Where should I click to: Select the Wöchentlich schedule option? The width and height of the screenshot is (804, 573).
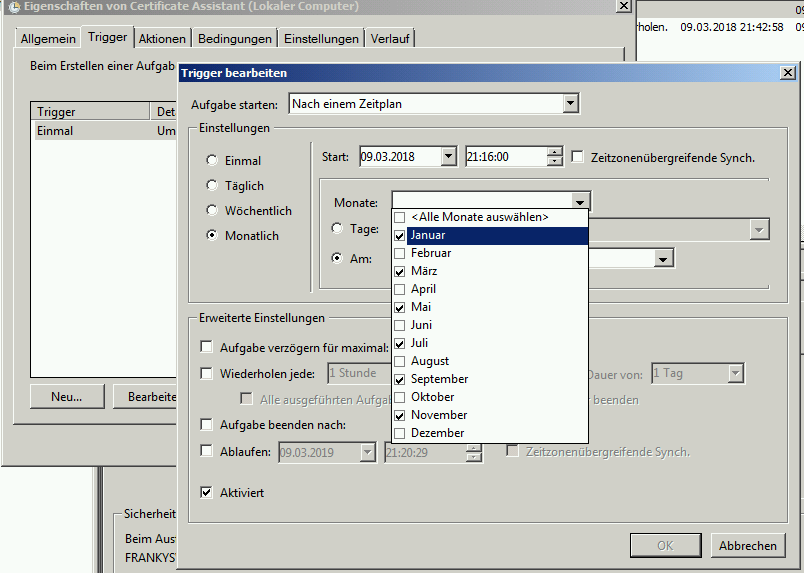point(211,211)
